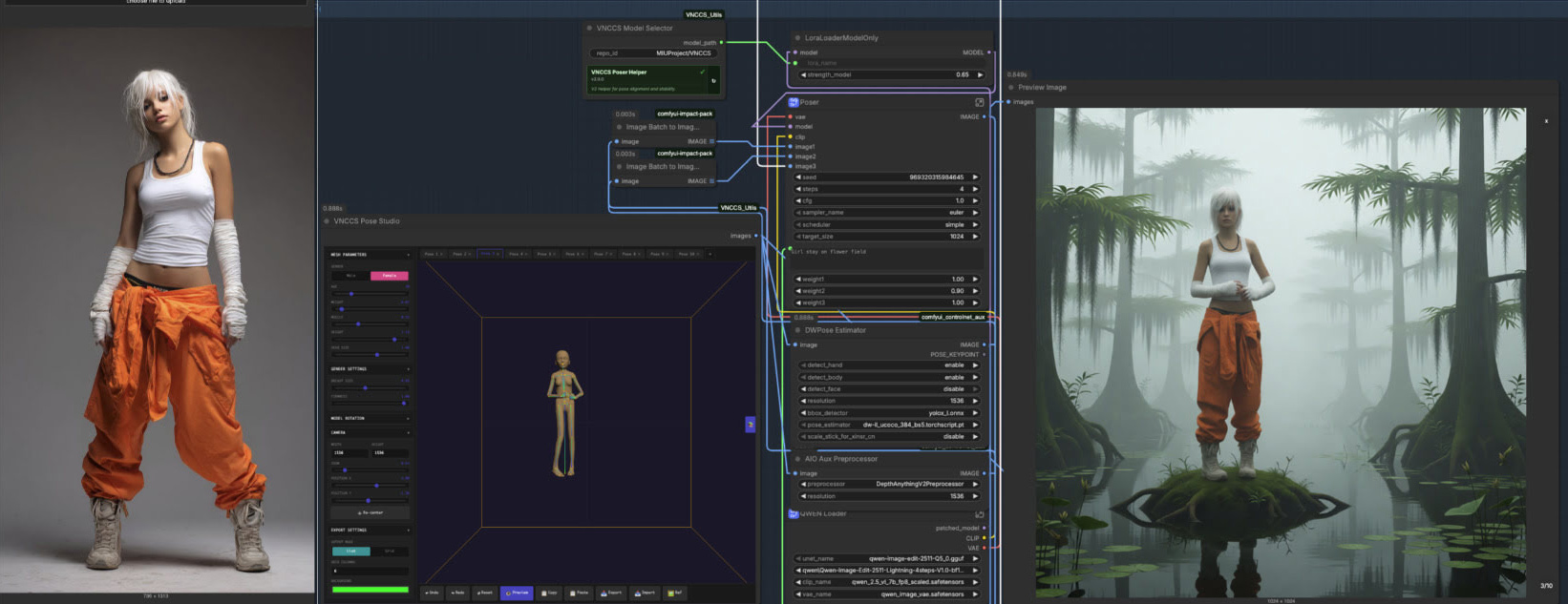Export the pose using Export button

(612, 593)
